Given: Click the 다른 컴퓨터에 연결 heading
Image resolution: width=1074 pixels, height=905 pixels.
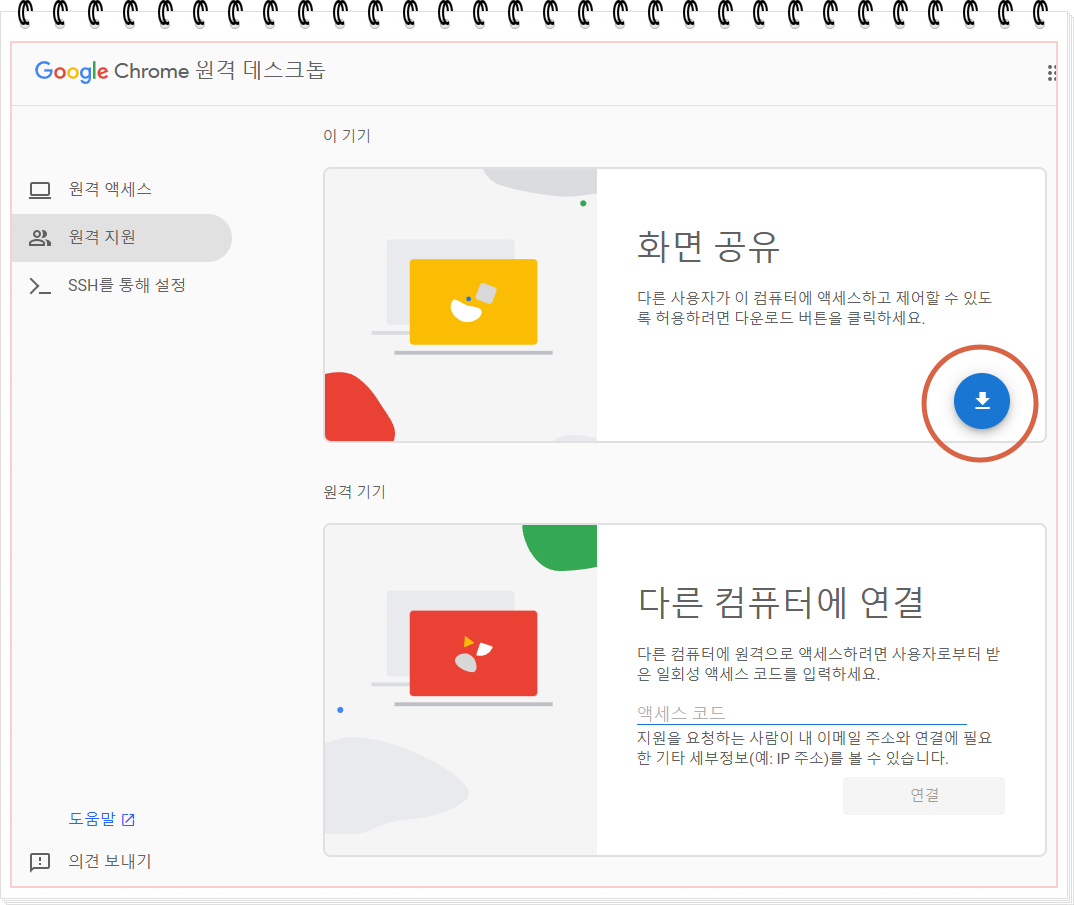Looking at the screenshot, I should point(781,602).
